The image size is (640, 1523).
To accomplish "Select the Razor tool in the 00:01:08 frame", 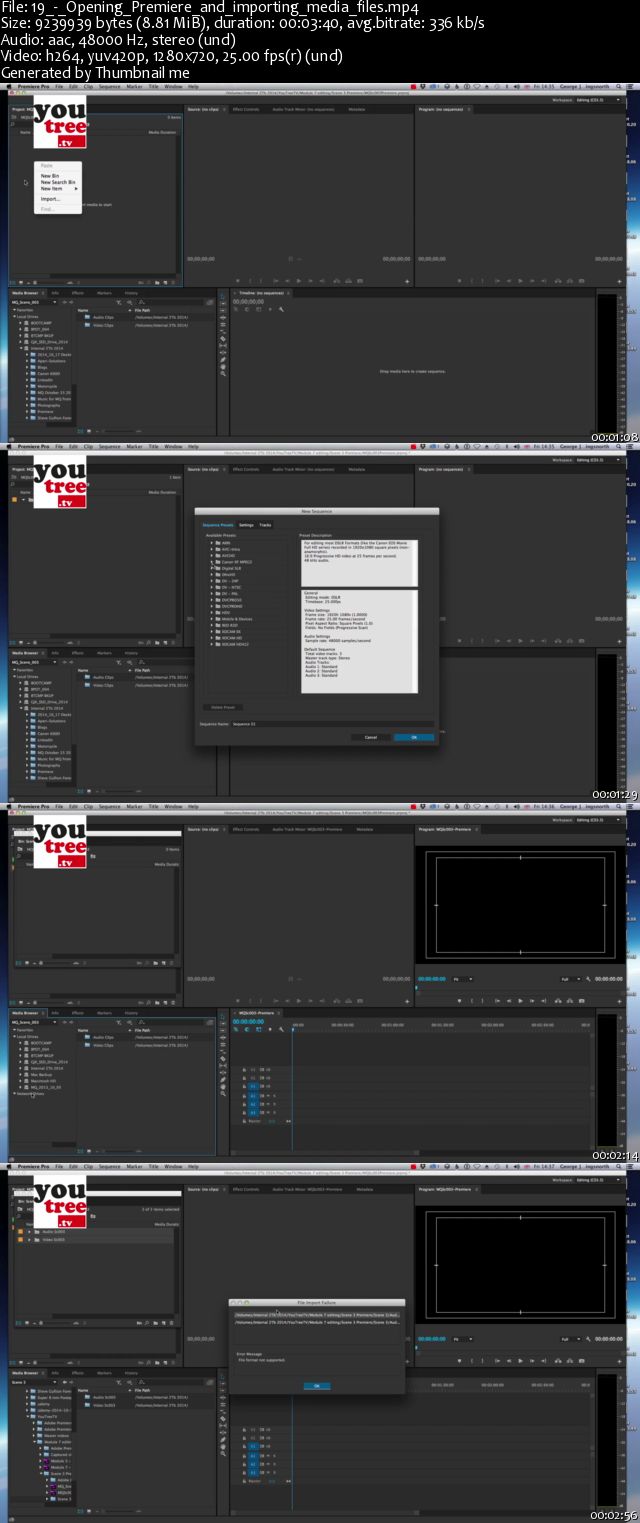I will coord(223,339).
